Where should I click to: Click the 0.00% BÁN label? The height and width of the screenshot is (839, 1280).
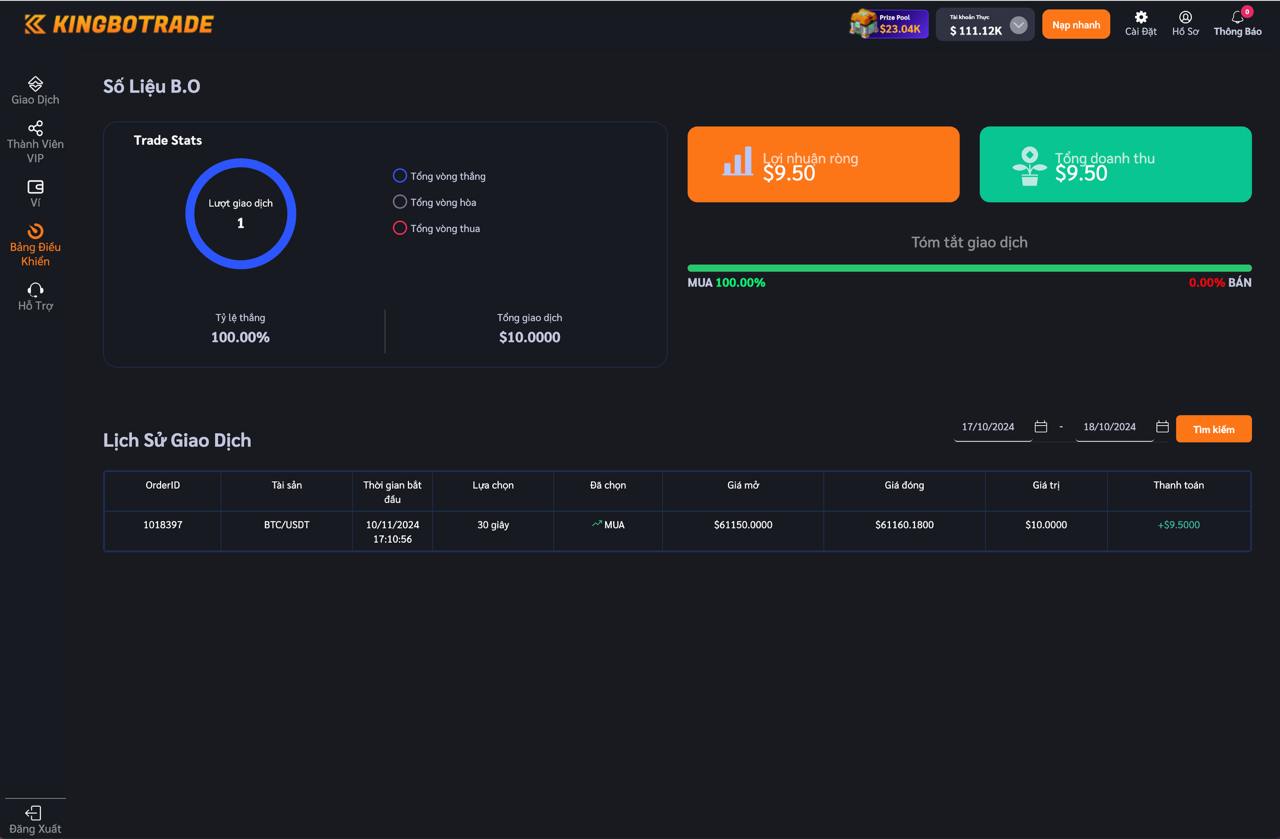pyautogui.click(x=1220, y=283)
